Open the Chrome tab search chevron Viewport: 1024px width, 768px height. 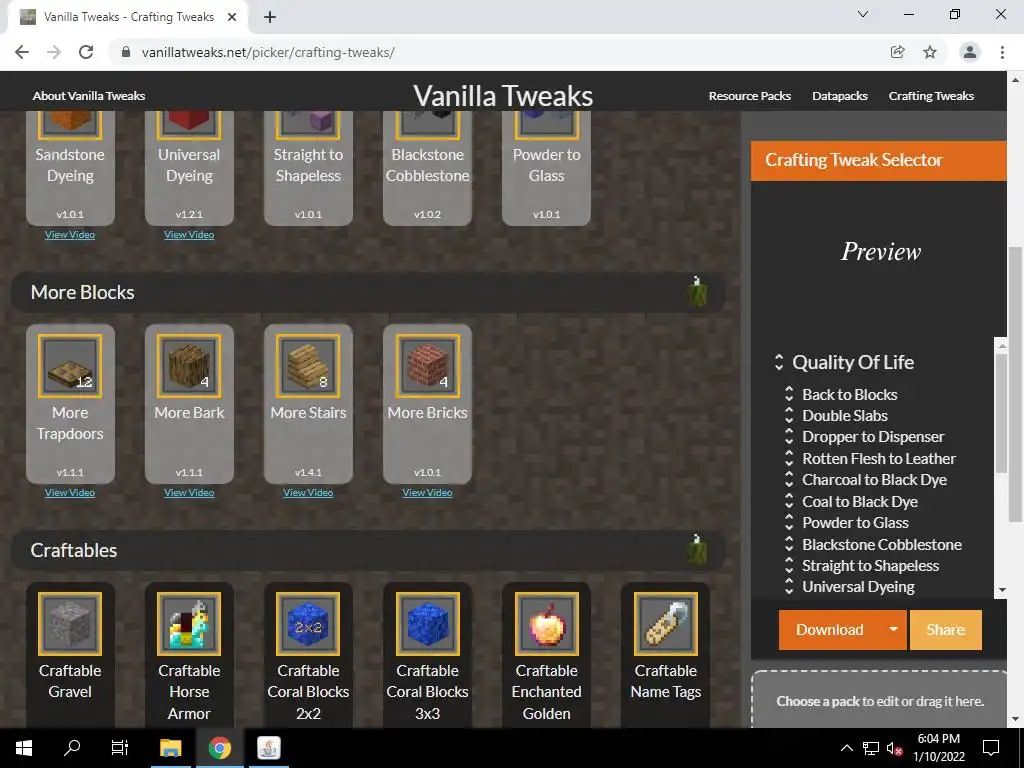(863, 14)
